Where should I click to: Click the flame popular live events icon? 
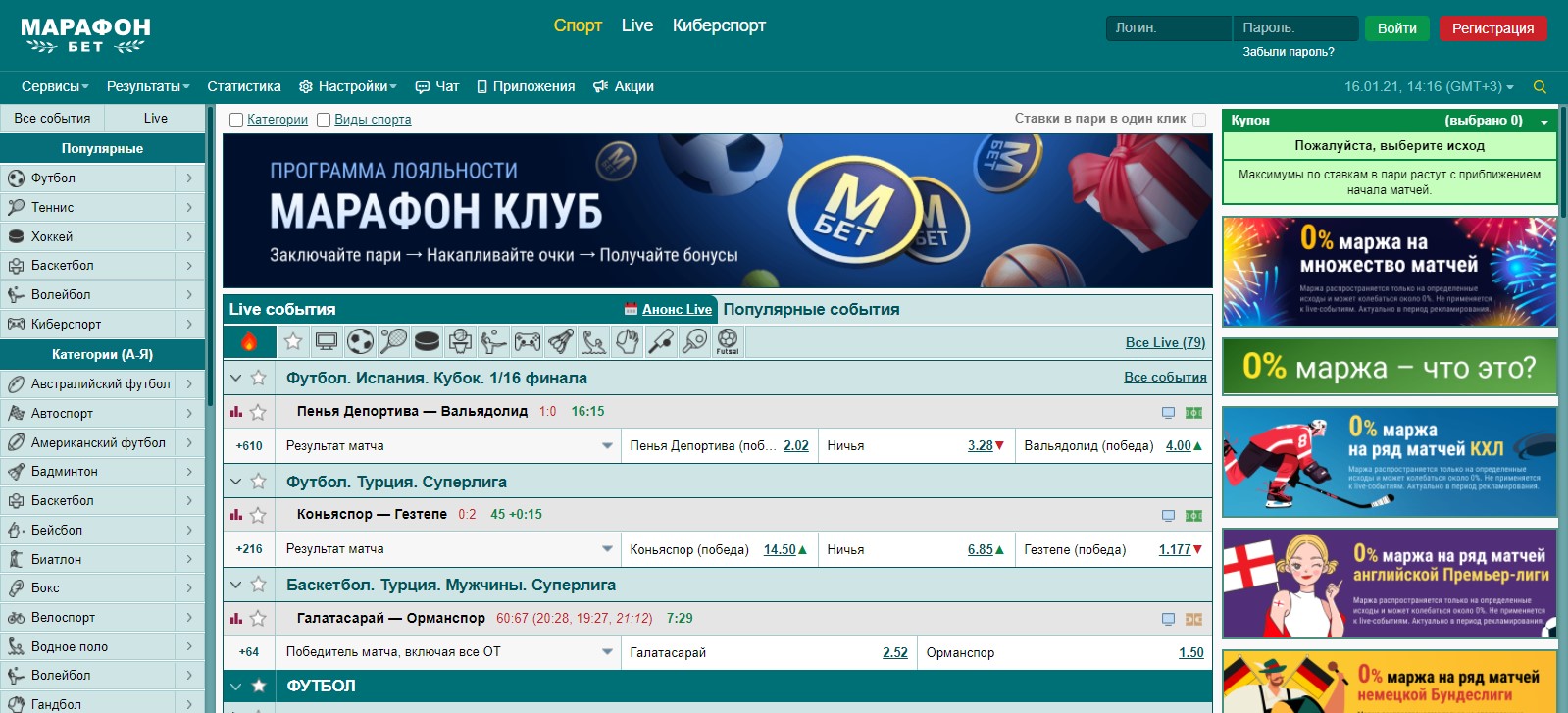249,341
